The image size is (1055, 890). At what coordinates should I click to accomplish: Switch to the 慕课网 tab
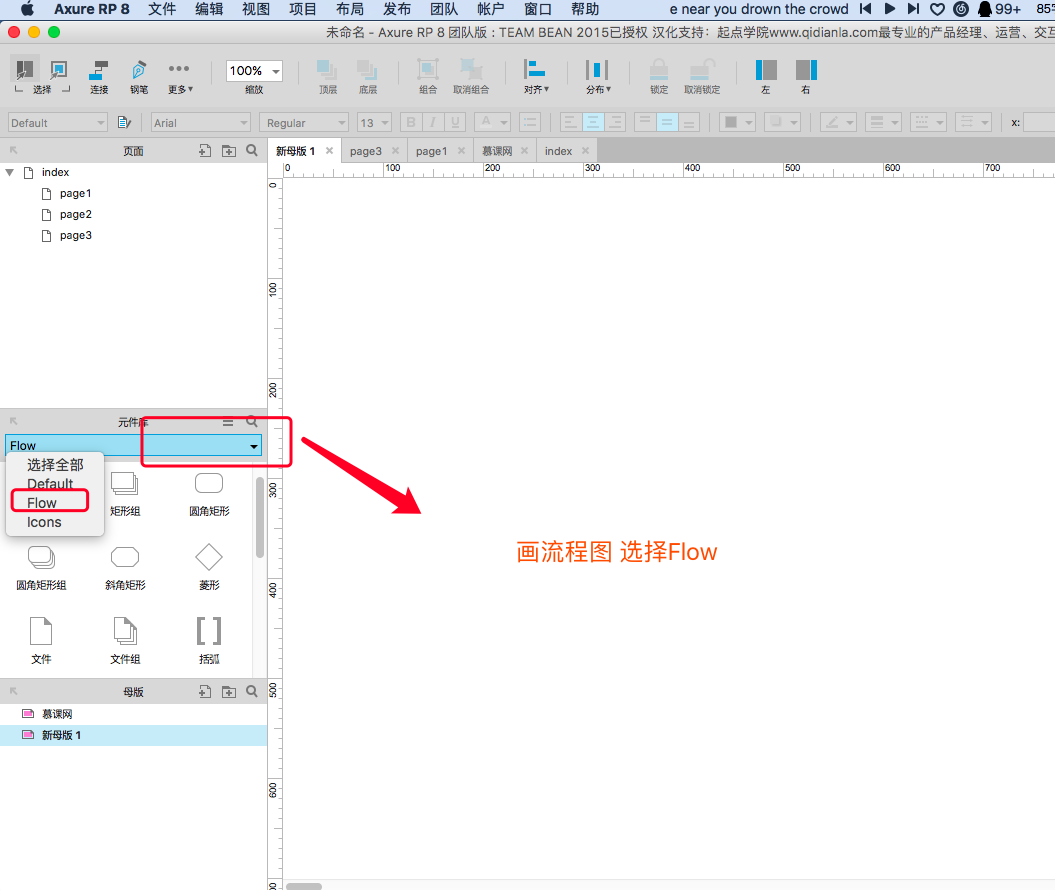tap(497, 151)
